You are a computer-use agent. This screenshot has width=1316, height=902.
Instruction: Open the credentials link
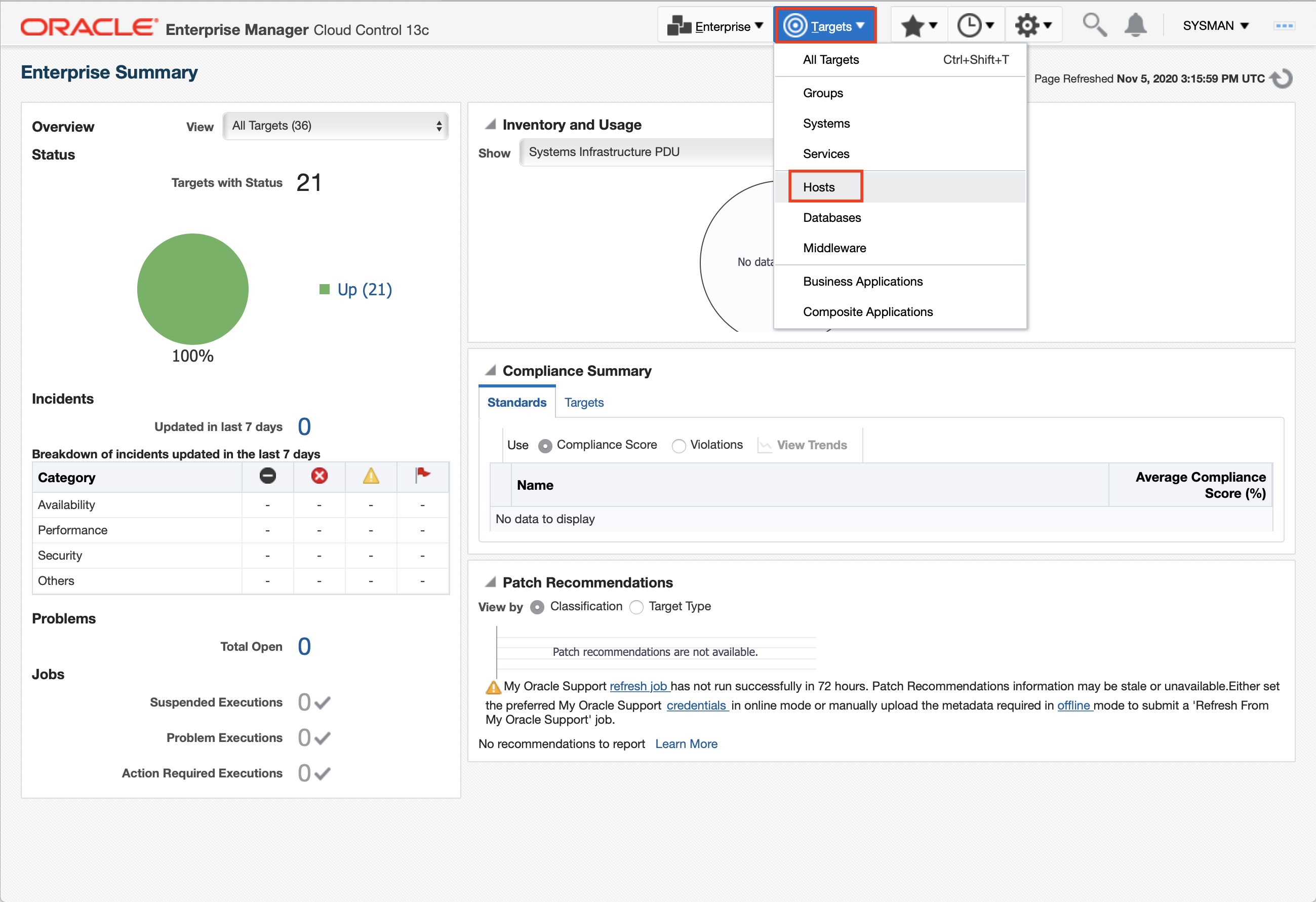[x=698, y=705]
